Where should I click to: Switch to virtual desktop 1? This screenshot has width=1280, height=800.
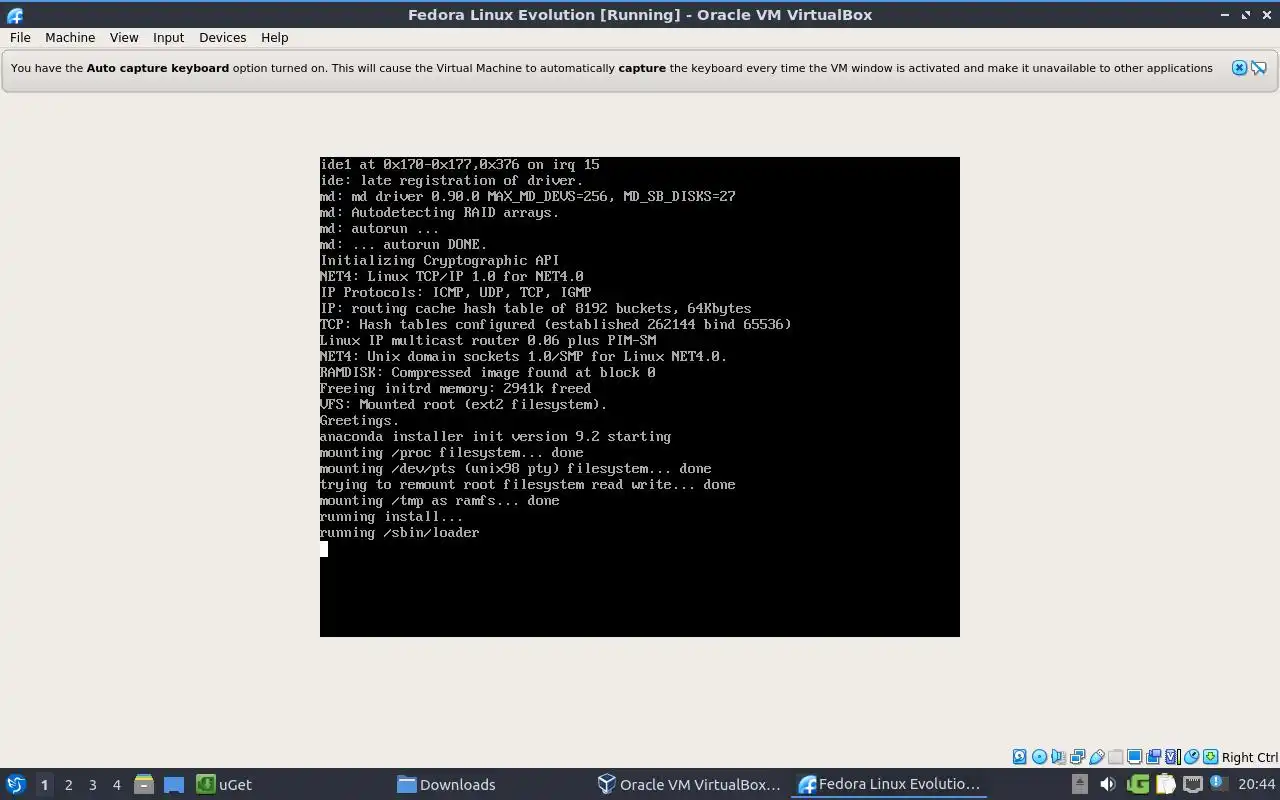44,784
